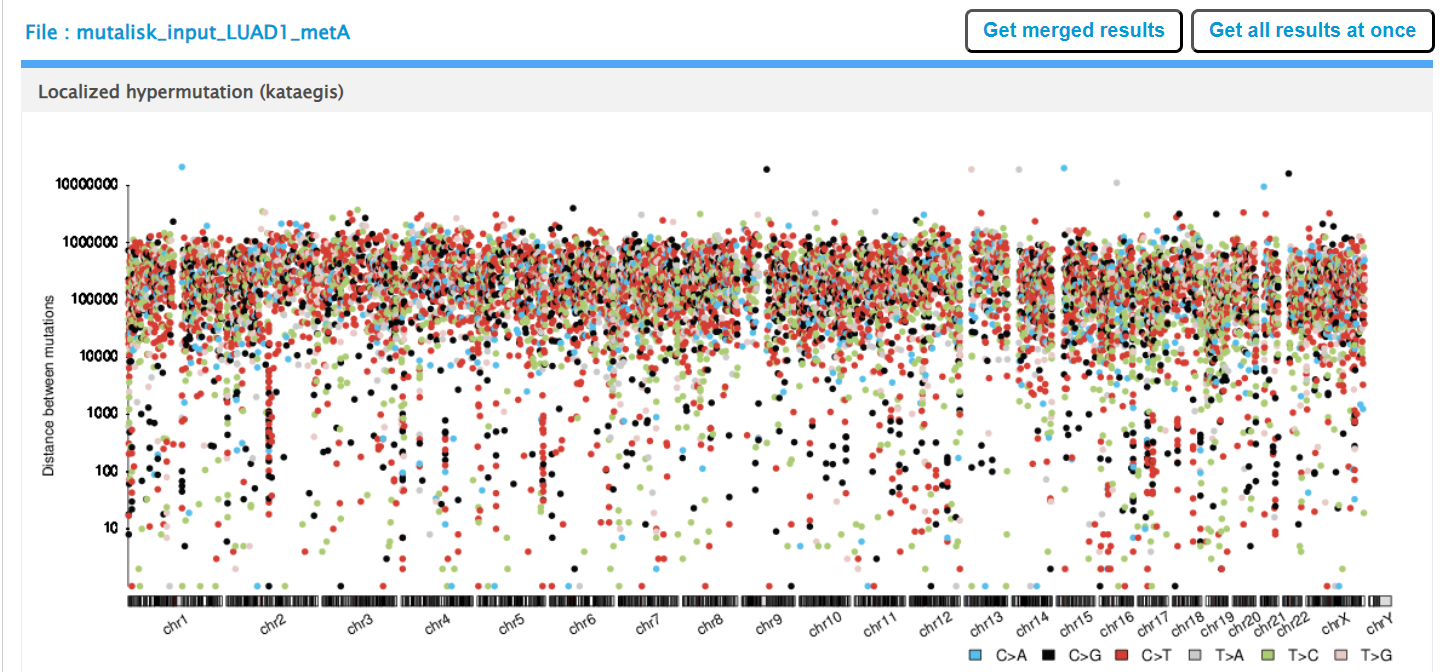Open the mutalisk_input_LUAD1_metA file link

click(x=188, y=33)
